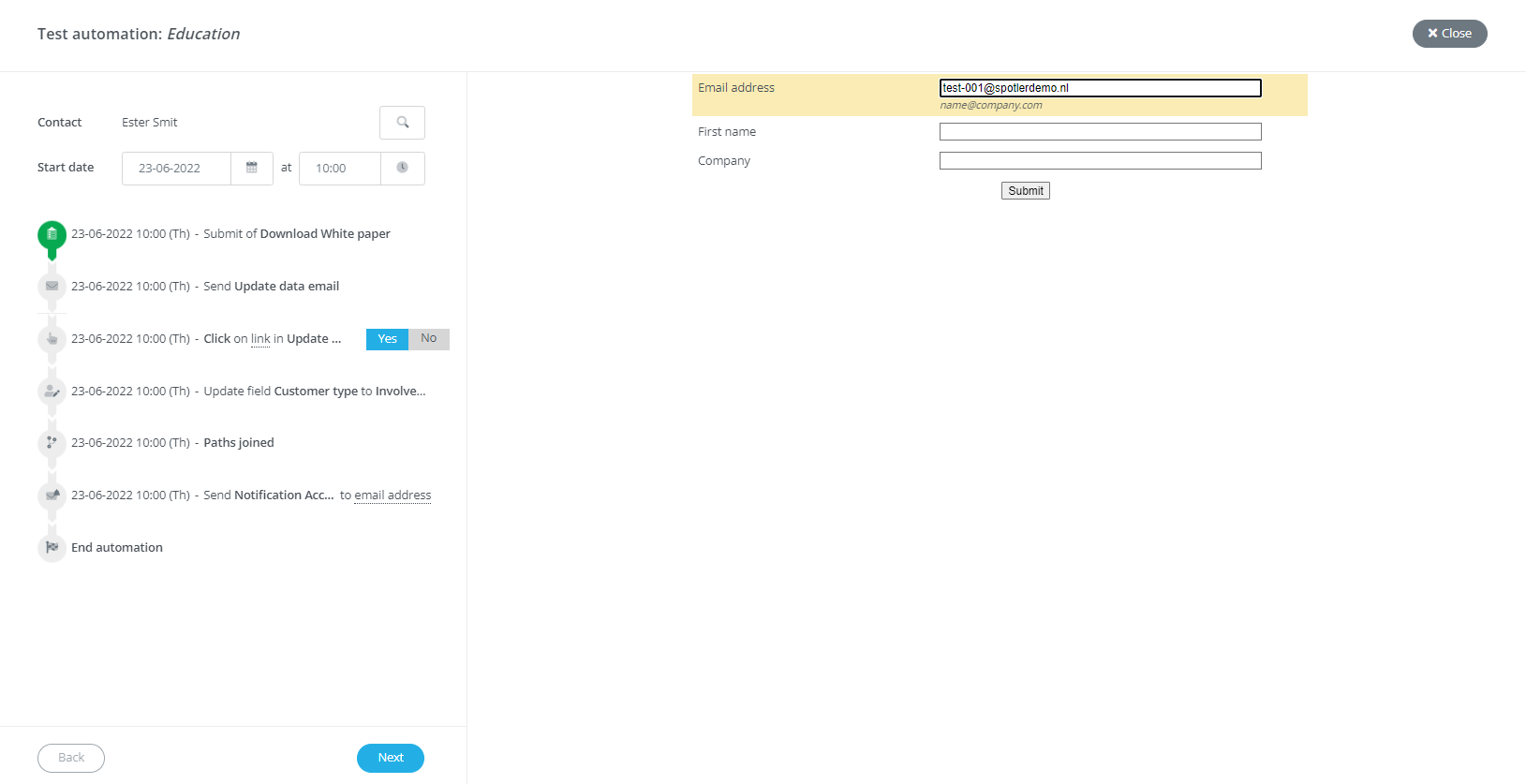Click the Paths joined step icon
Viewport: 1526px width, 784px height.
(x=52, y=443)
